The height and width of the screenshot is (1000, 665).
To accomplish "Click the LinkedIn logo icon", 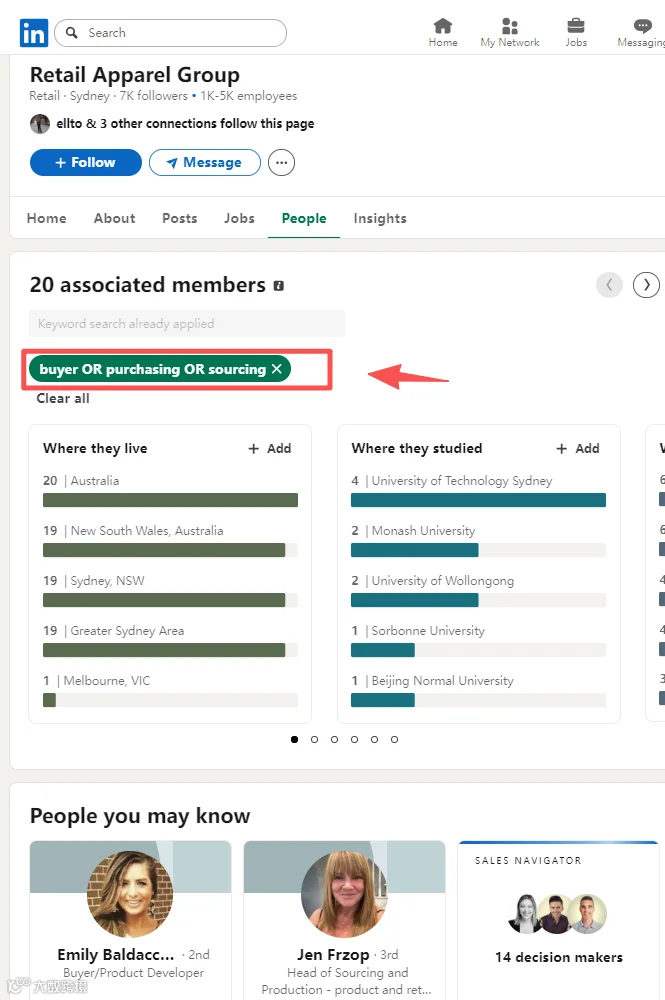I will click(x=33, y=33).
